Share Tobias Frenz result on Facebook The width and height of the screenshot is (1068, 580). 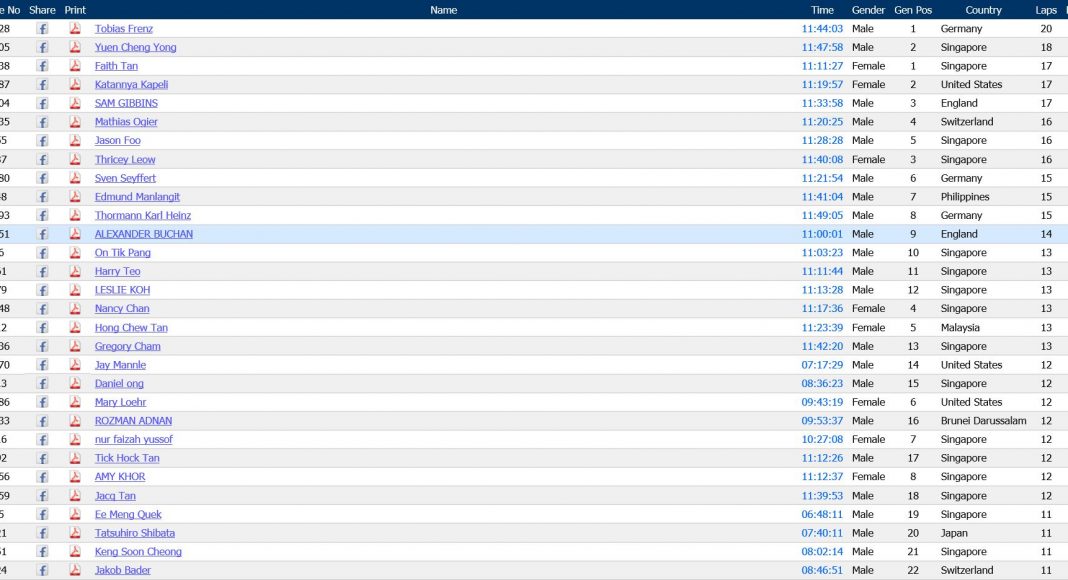43,29
